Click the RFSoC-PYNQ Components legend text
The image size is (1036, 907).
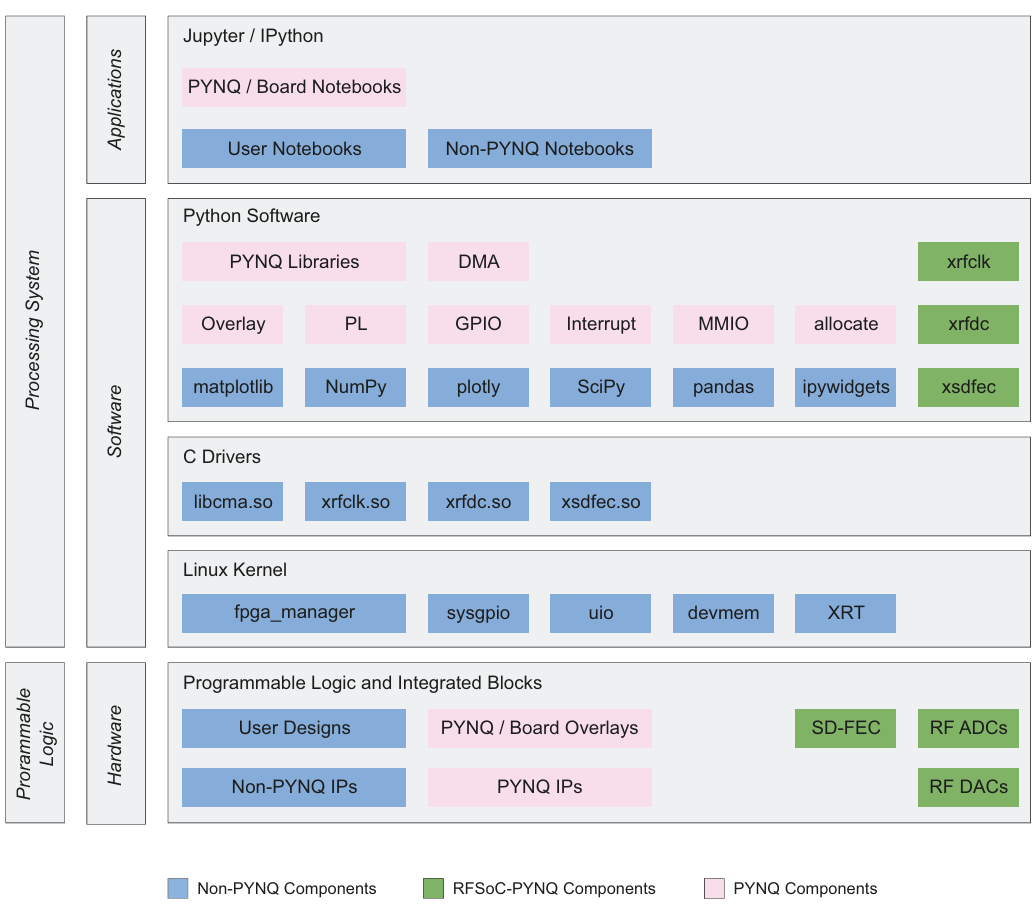[x=554, y=889]
